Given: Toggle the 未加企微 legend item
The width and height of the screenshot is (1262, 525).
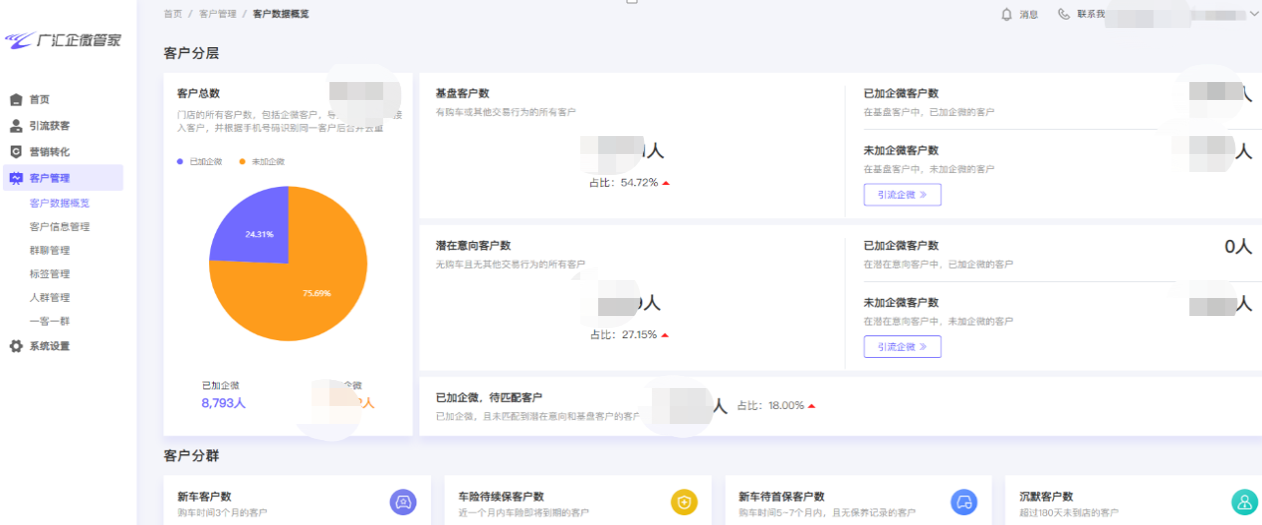Looking at the screenshot, I should coord(261,161).
